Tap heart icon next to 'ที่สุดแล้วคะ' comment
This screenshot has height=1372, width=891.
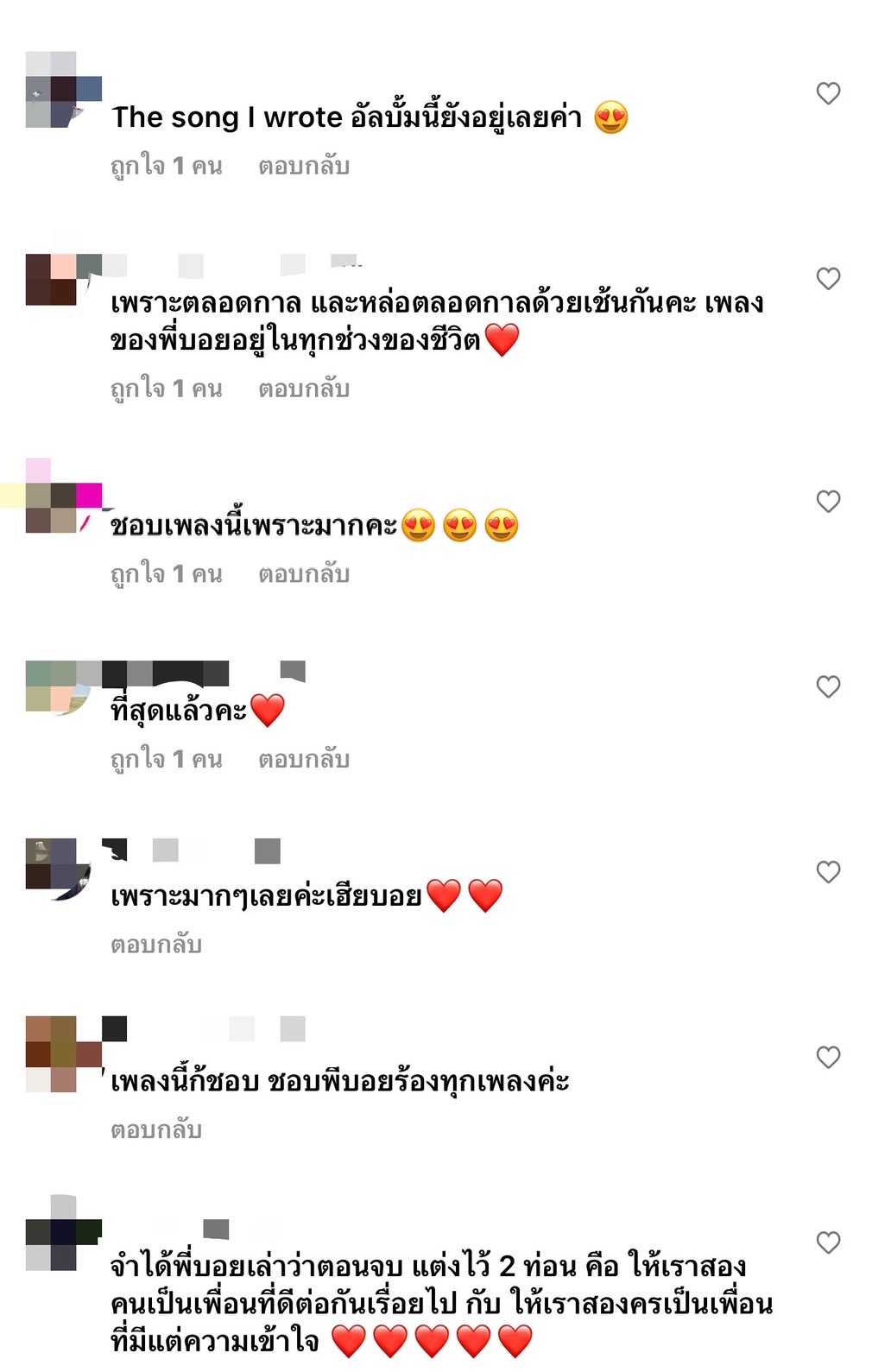tap(828, 686)
